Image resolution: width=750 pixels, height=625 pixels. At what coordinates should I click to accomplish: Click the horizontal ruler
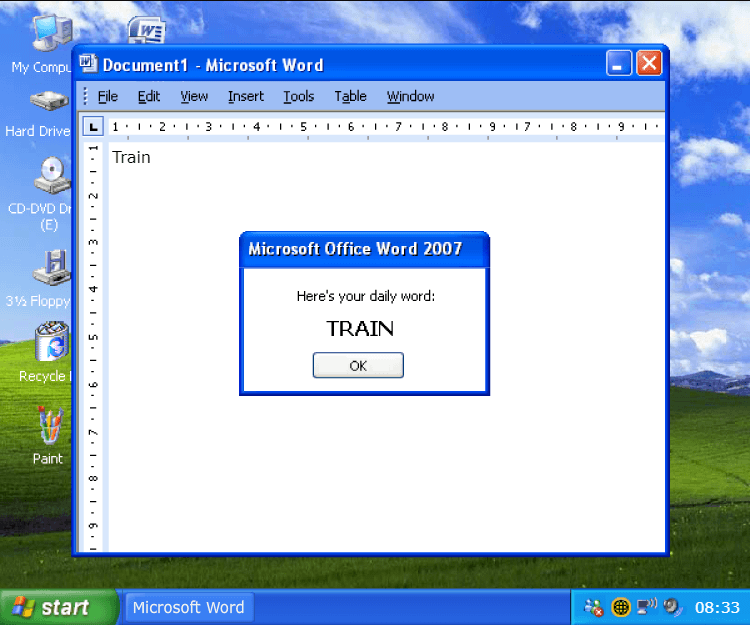[x=386, y=127]
